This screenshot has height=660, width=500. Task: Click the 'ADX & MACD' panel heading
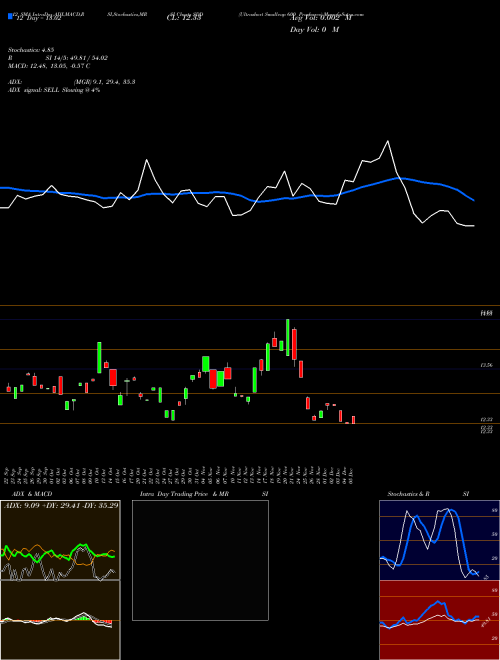point(32,494)
